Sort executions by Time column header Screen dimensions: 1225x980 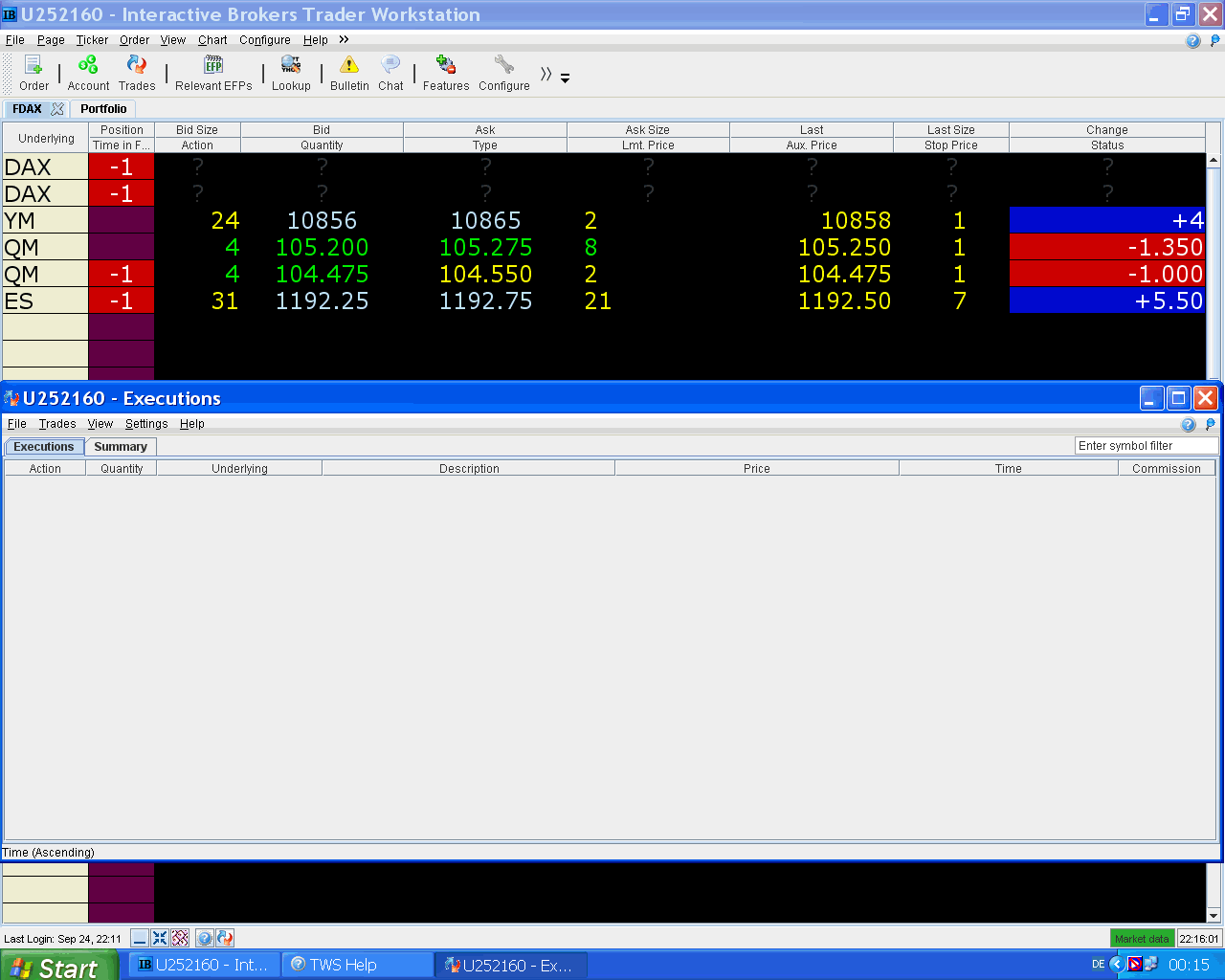[x=1009, y=469]
